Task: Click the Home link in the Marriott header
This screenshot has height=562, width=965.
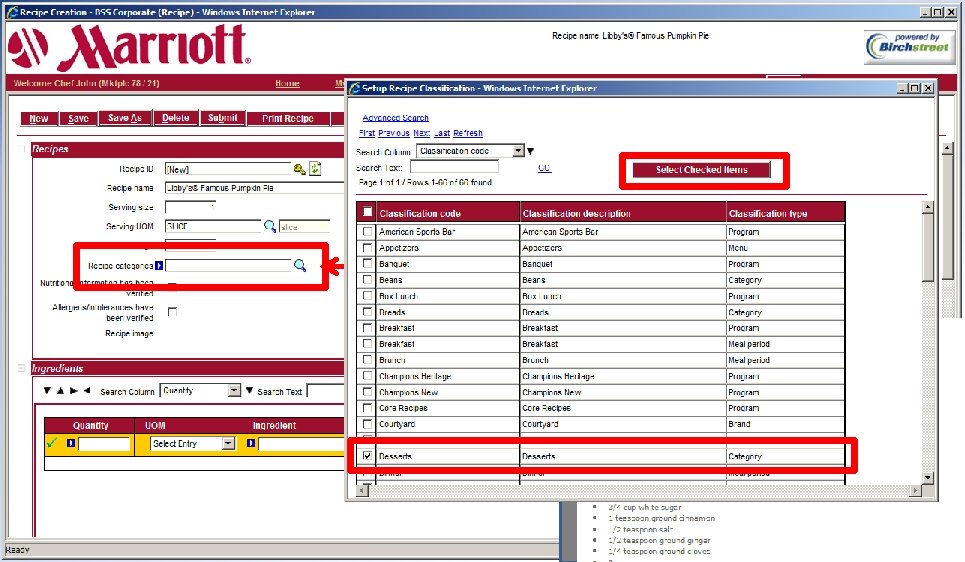Action: click(287, 83)
